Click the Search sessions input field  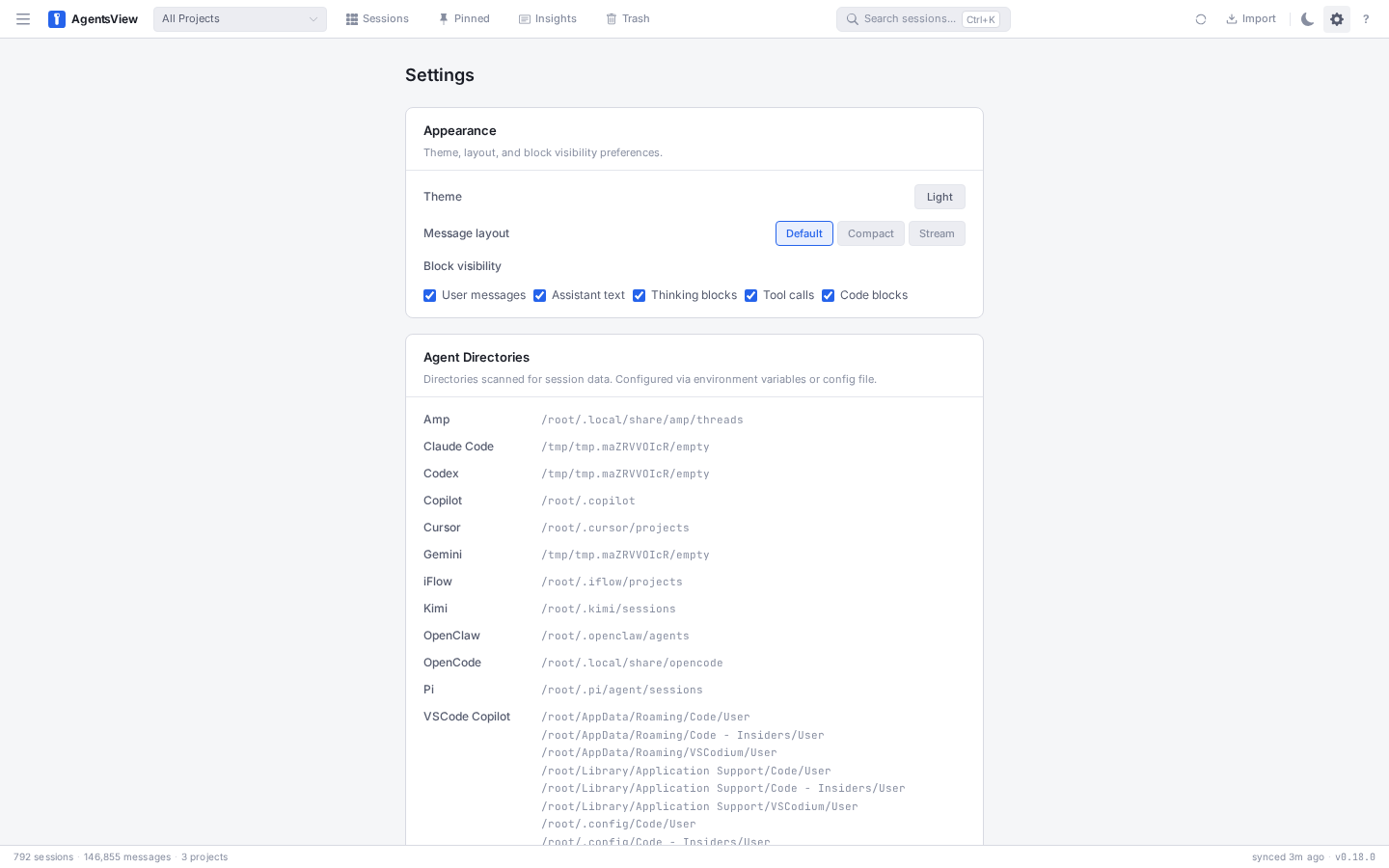(907, 18)
